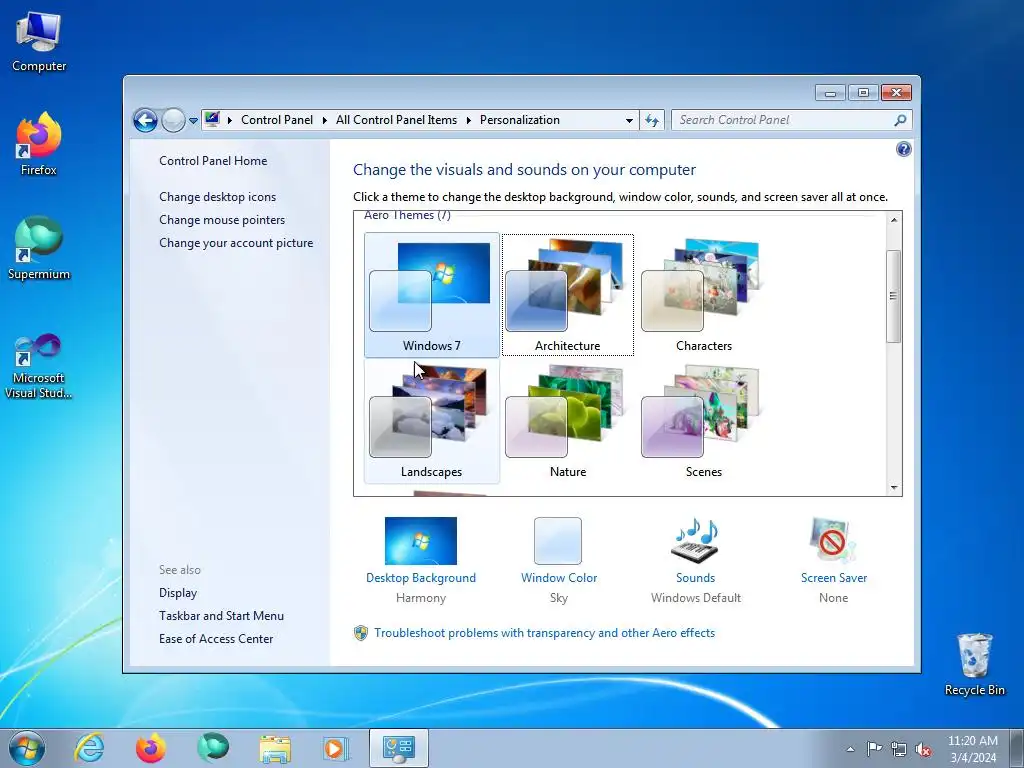Screen dimensions: 1024x768
Task: Launch Windows Media Player from taskbar
Action: [x=336, y=748]
